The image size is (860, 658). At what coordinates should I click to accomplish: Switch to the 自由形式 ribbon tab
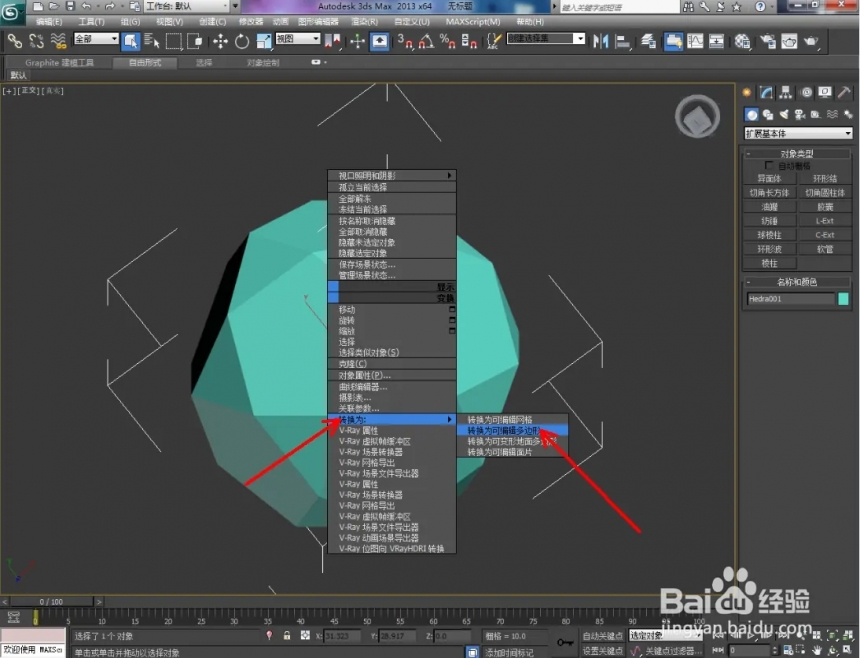coord(145,63)
